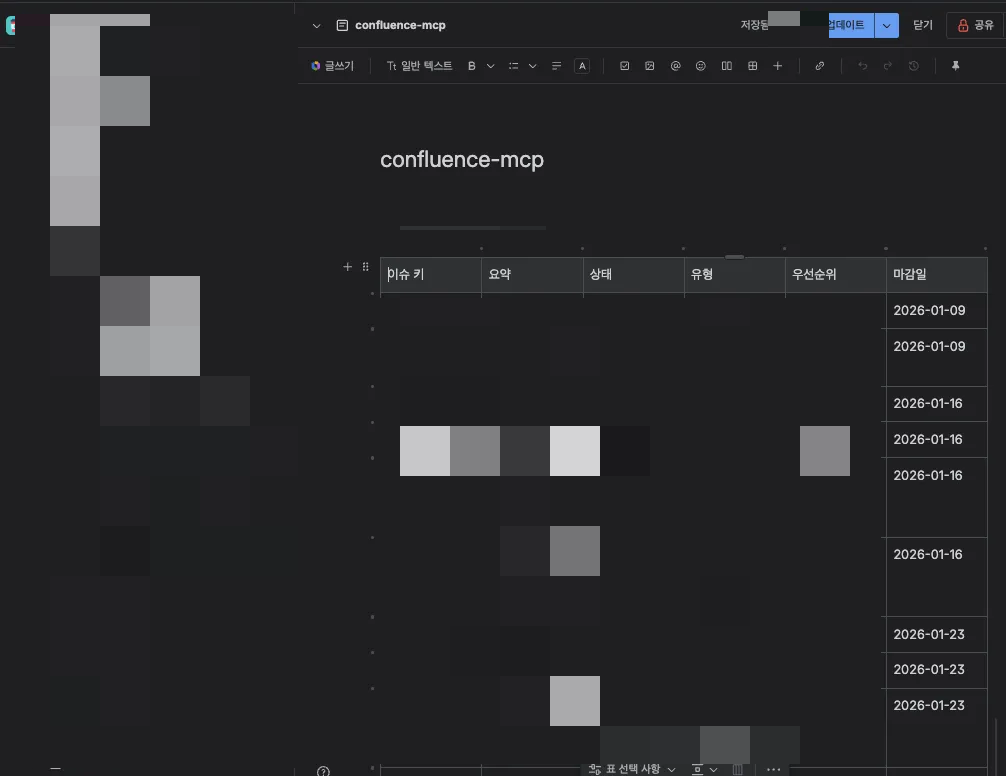Insert an emoji
This screenshot has height=776, width=1006.
click(701, 66)
